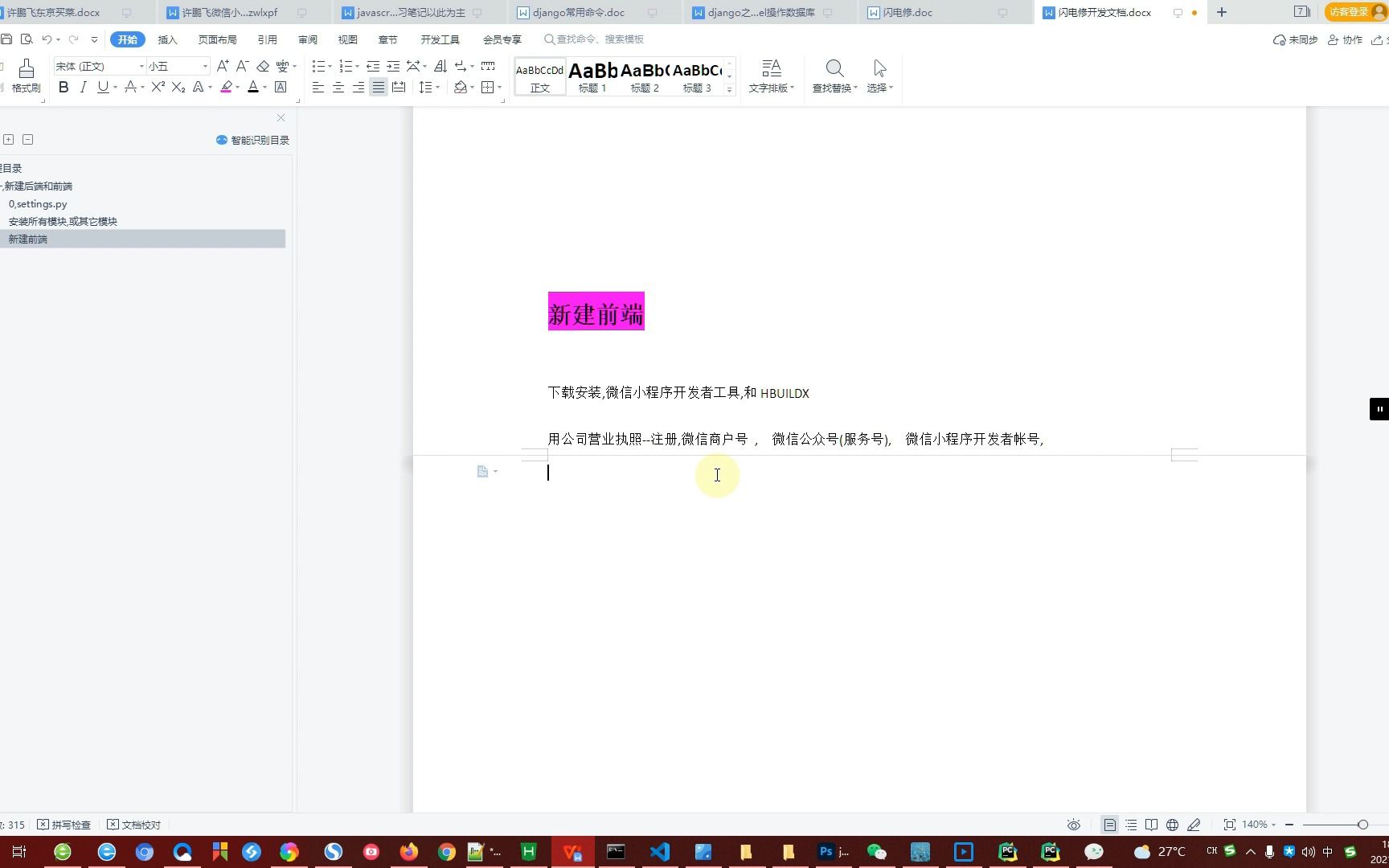Screen dimensions: 1389x868
Task: Toggle bold formatting
Action: [x=64, y=88]
